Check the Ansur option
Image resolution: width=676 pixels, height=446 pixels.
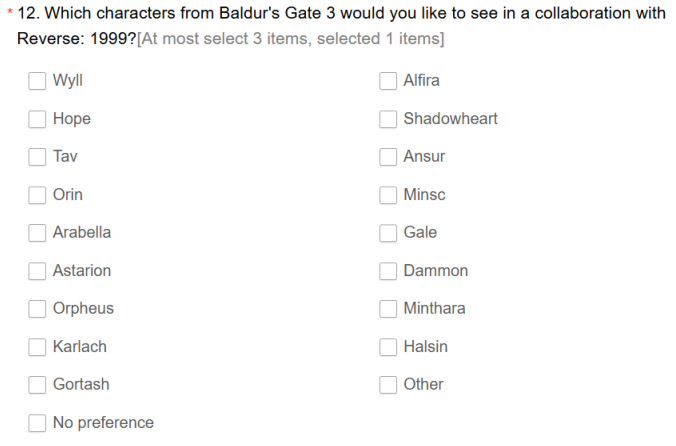(388, 157)
